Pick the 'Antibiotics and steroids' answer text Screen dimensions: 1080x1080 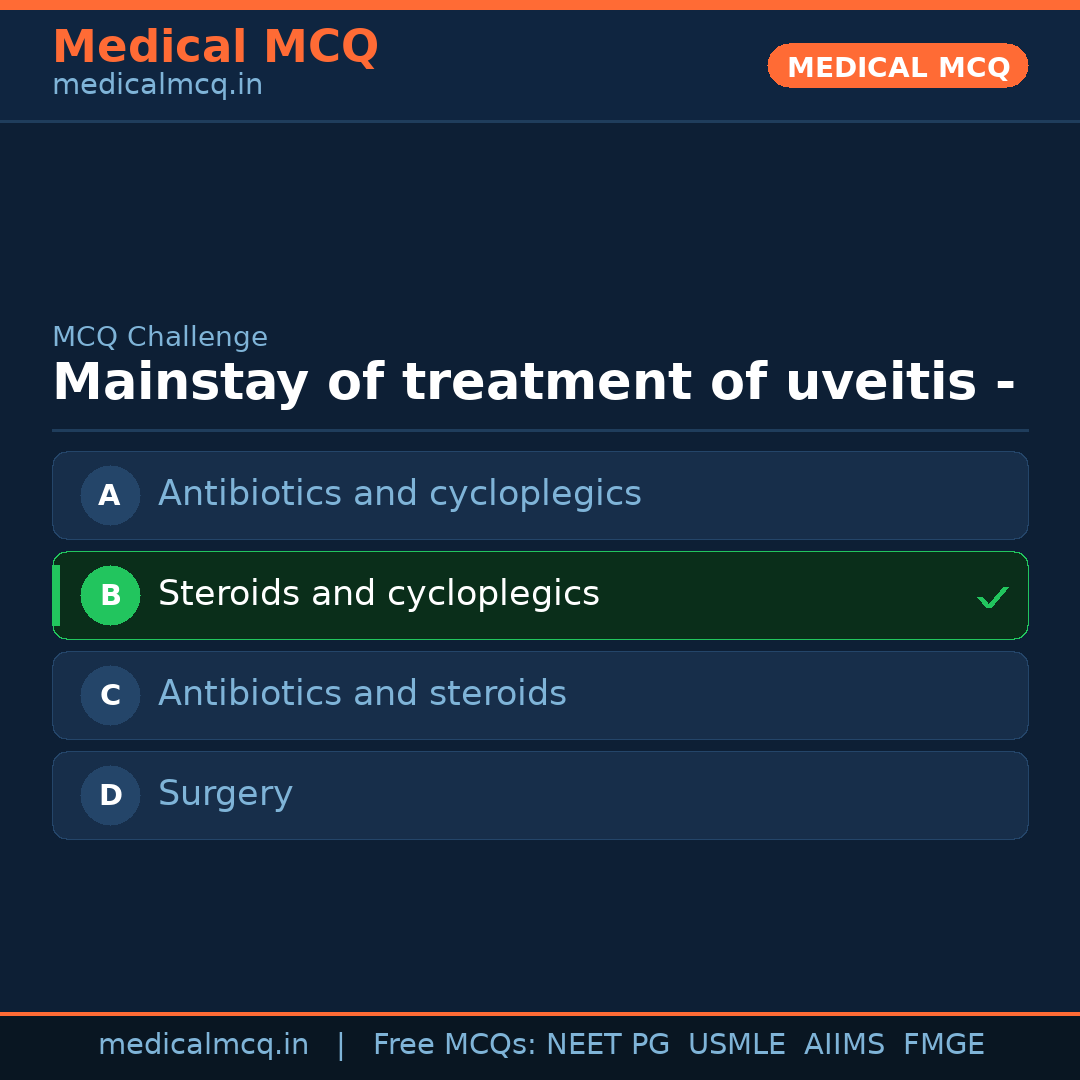tap(362, 694)
